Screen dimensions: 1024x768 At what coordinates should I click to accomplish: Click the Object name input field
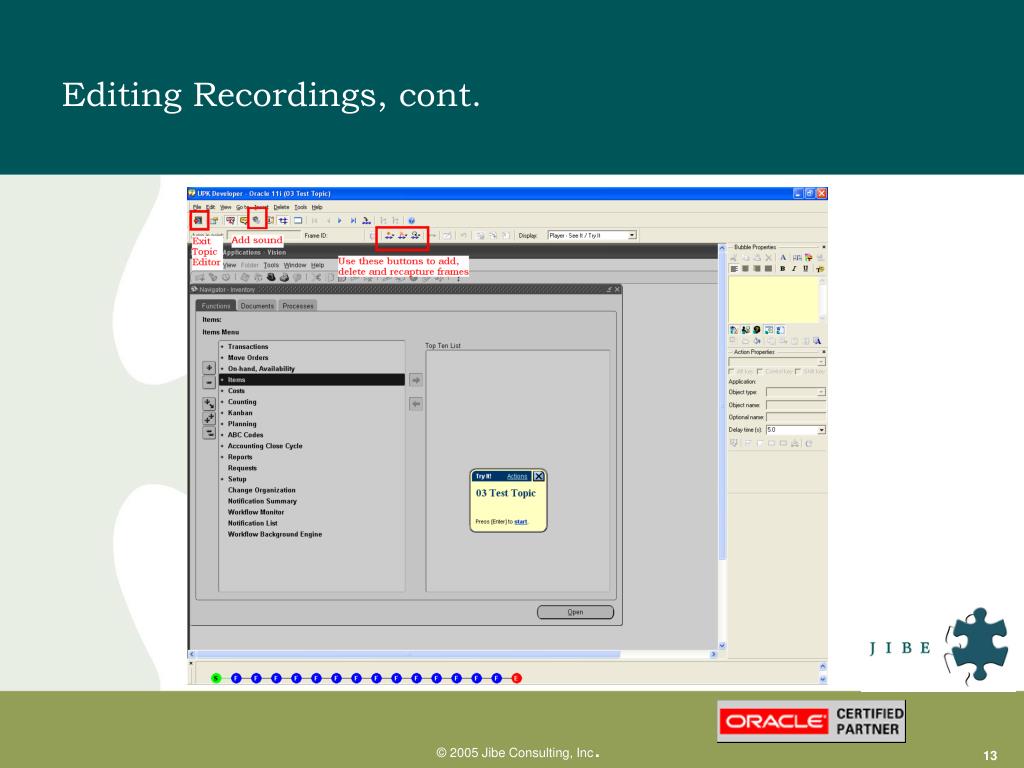795,405
